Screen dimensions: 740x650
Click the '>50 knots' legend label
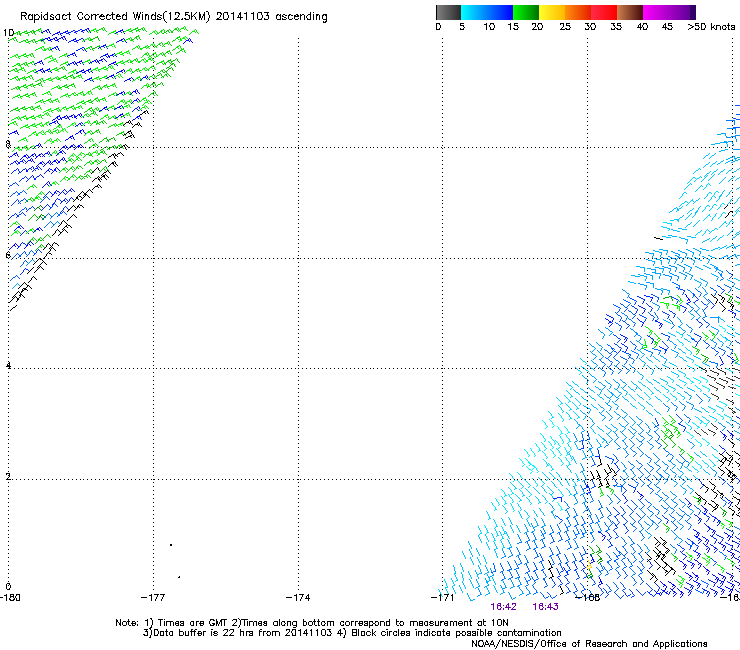click(711, 27)
